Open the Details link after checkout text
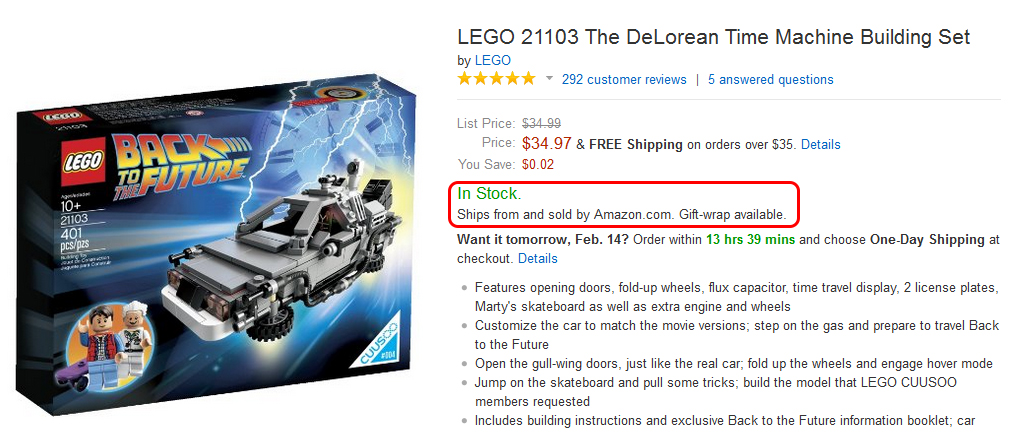 pyautogui.click(x=537, y=259)
